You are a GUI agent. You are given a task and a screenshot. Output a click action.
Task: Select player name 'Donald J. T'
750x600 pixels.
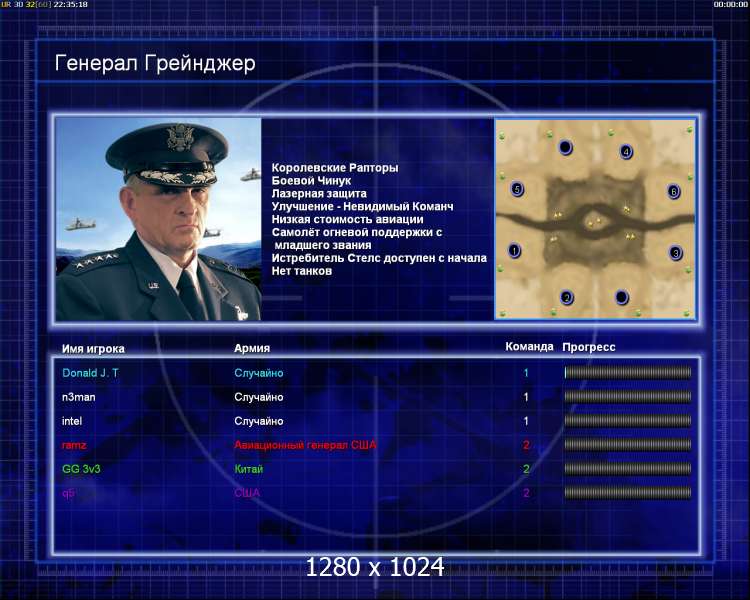90,373
